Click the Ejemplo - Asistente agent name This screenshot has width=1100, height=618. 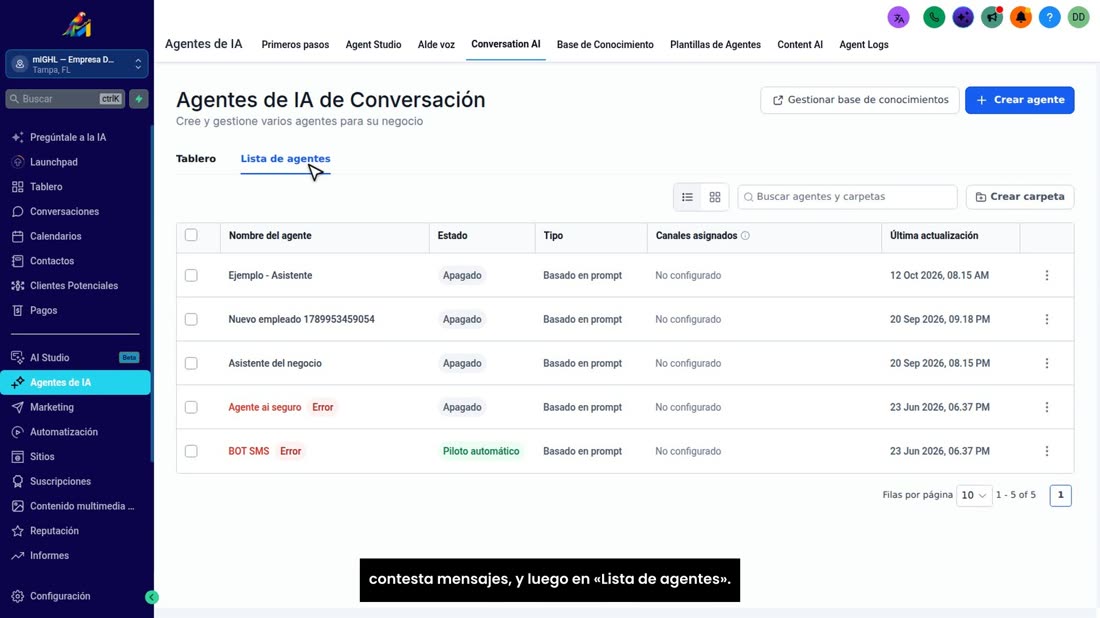coord(270,276)
